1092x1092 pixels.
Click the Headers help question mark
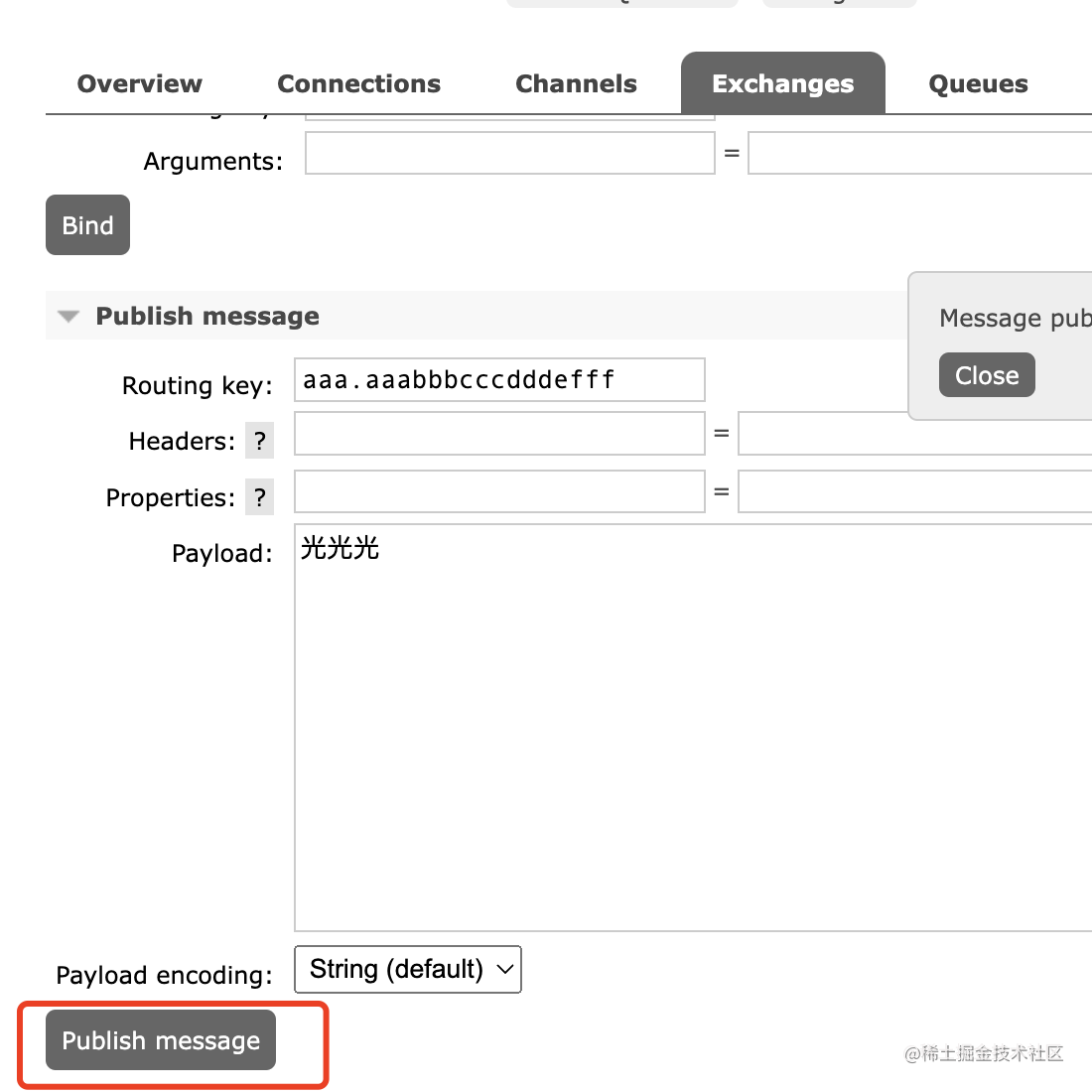[260, 441]
